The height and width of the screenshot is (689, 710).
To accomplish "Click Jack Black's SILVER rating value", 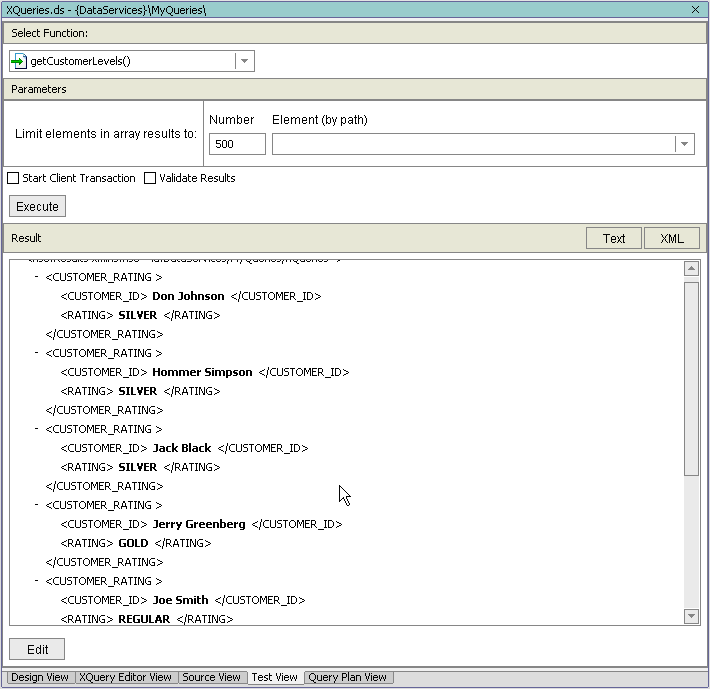I will 138,467.
